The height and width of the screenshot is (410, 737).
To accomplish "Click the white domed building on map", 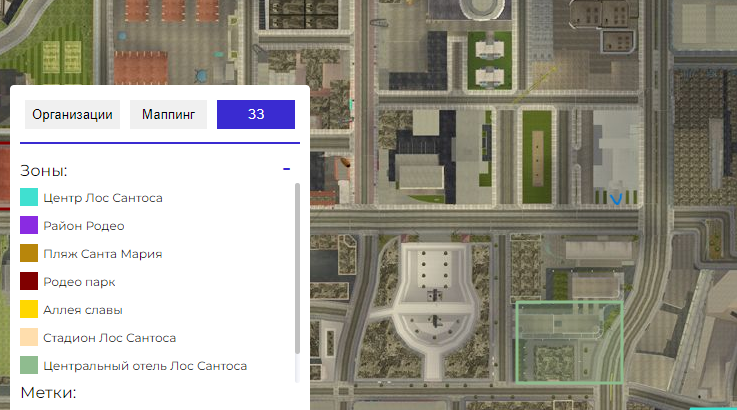I will tap(433, 292).
